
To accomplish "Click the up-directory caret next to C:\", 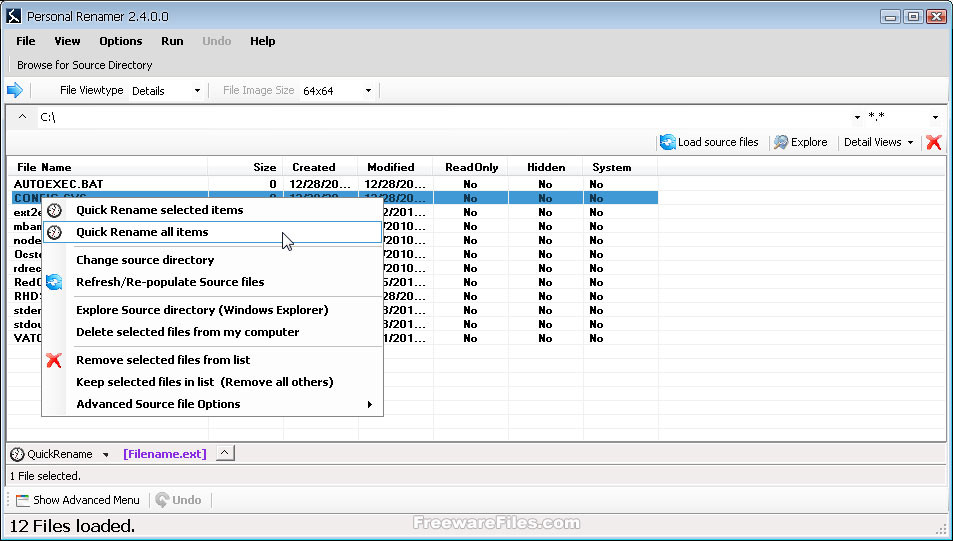I will coord(22,117).
